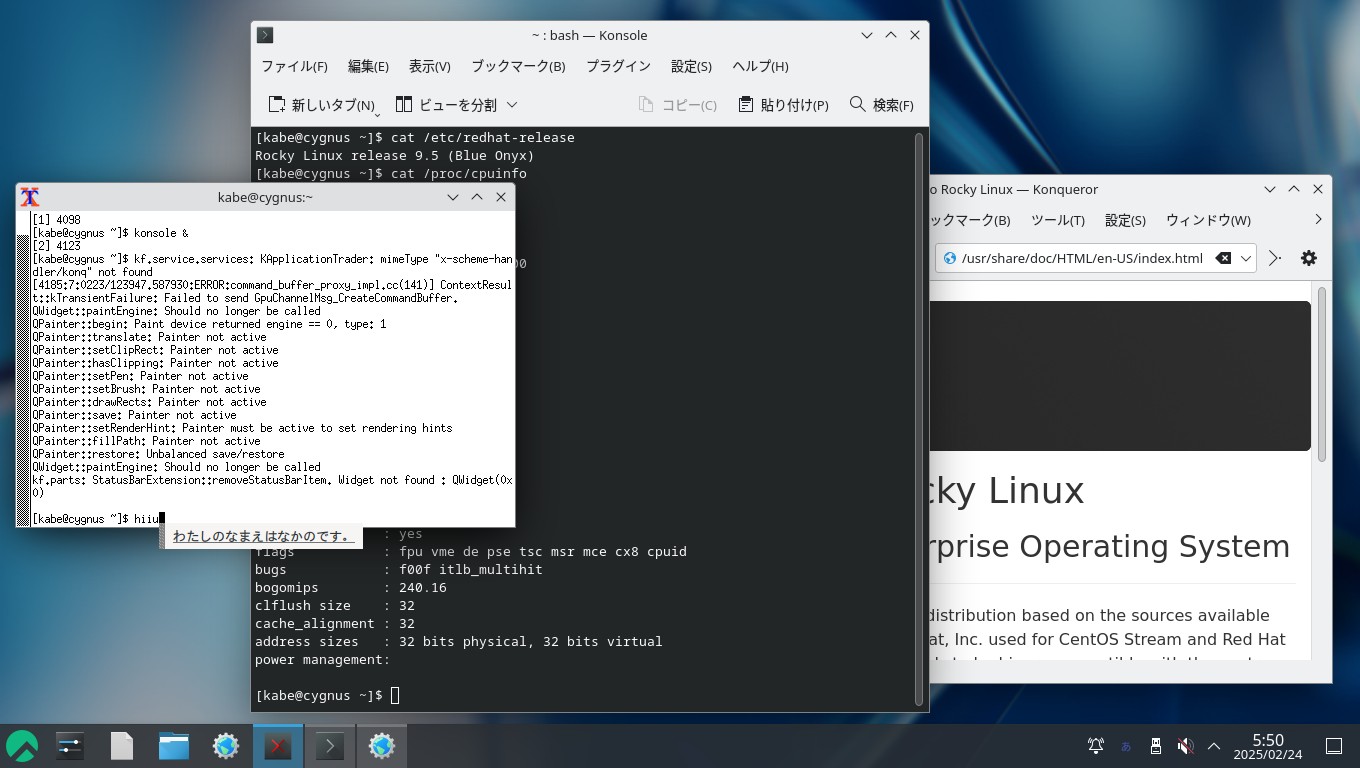
Task: Click ビューを分割 split view button
Action: 446,105
